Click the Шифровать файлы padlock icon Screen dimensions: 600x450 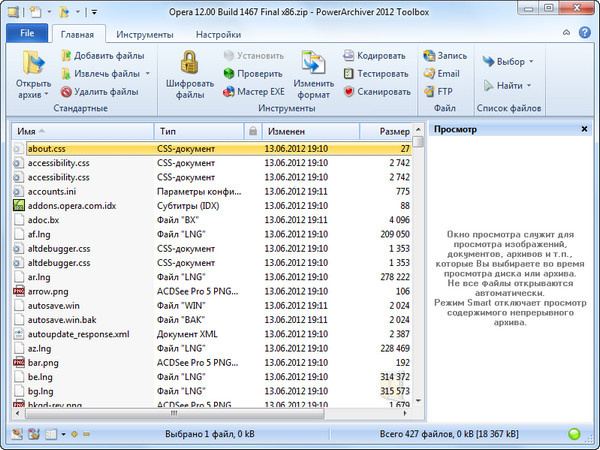pos(189,62)
